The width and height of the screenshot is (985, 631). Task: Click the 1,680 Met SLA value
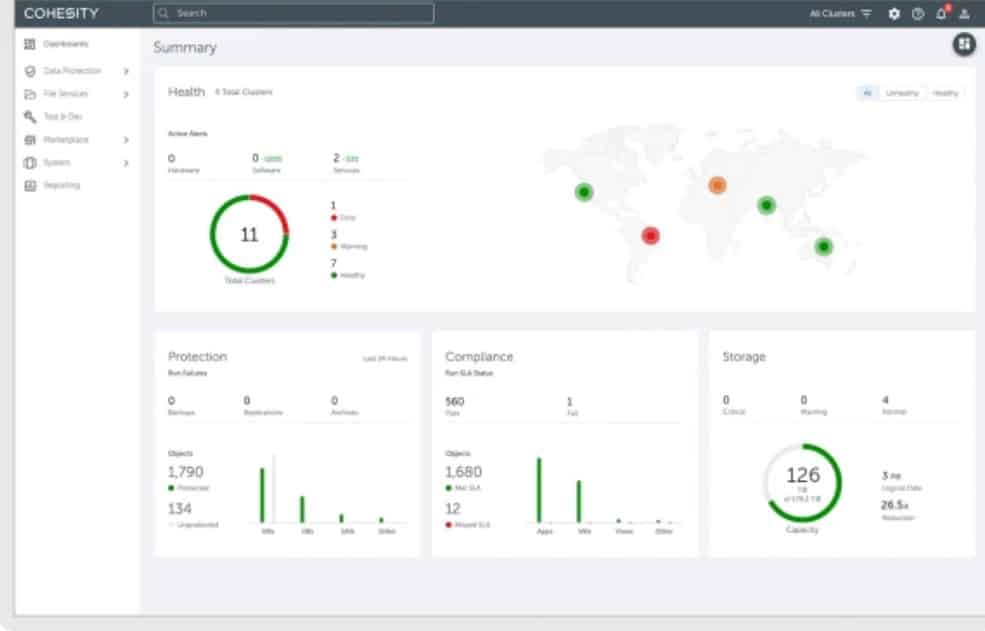pyautogui.click(x=464, y=472)
